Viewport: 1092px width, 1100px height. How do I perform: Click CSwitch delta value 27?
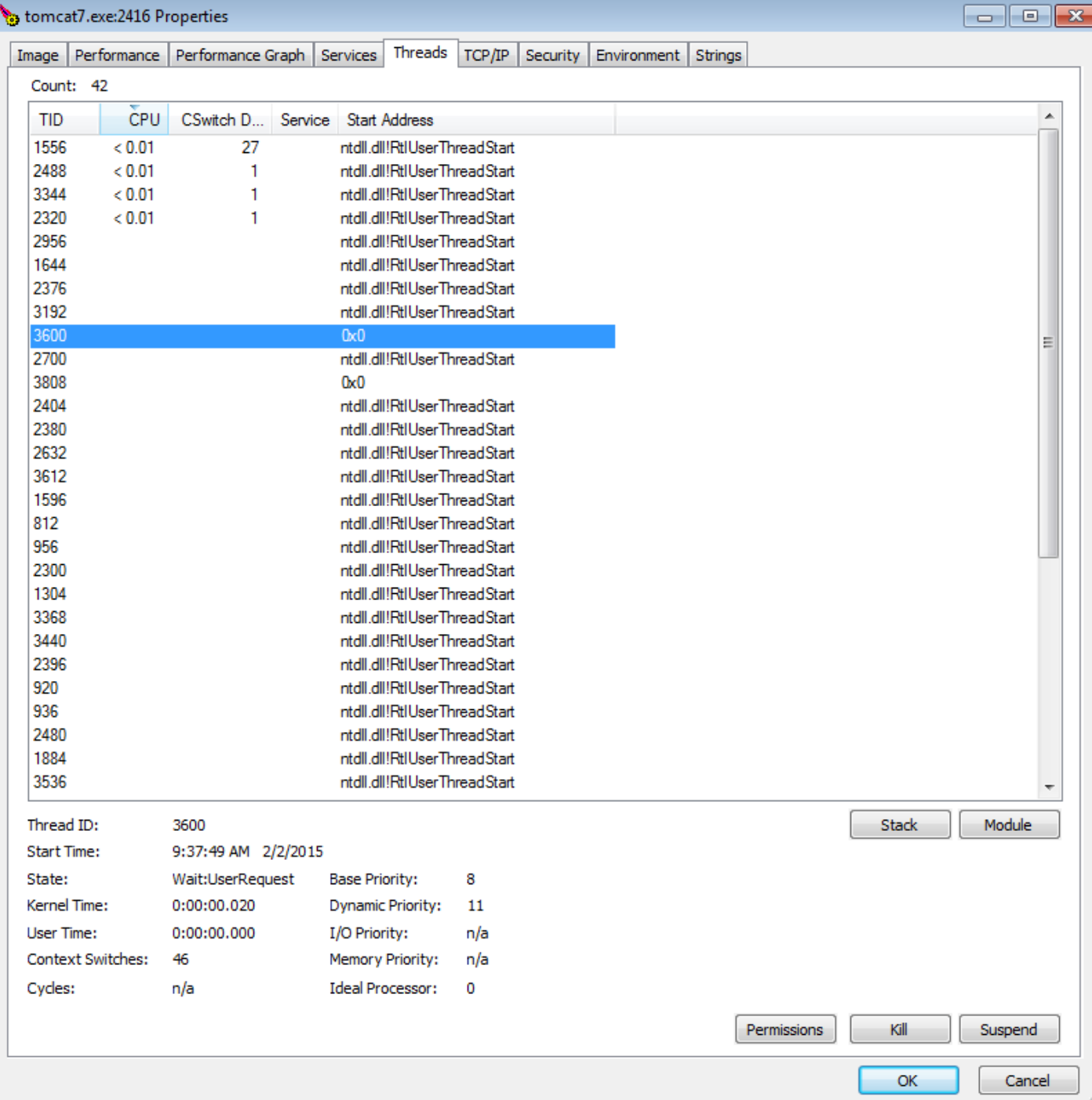250,148
